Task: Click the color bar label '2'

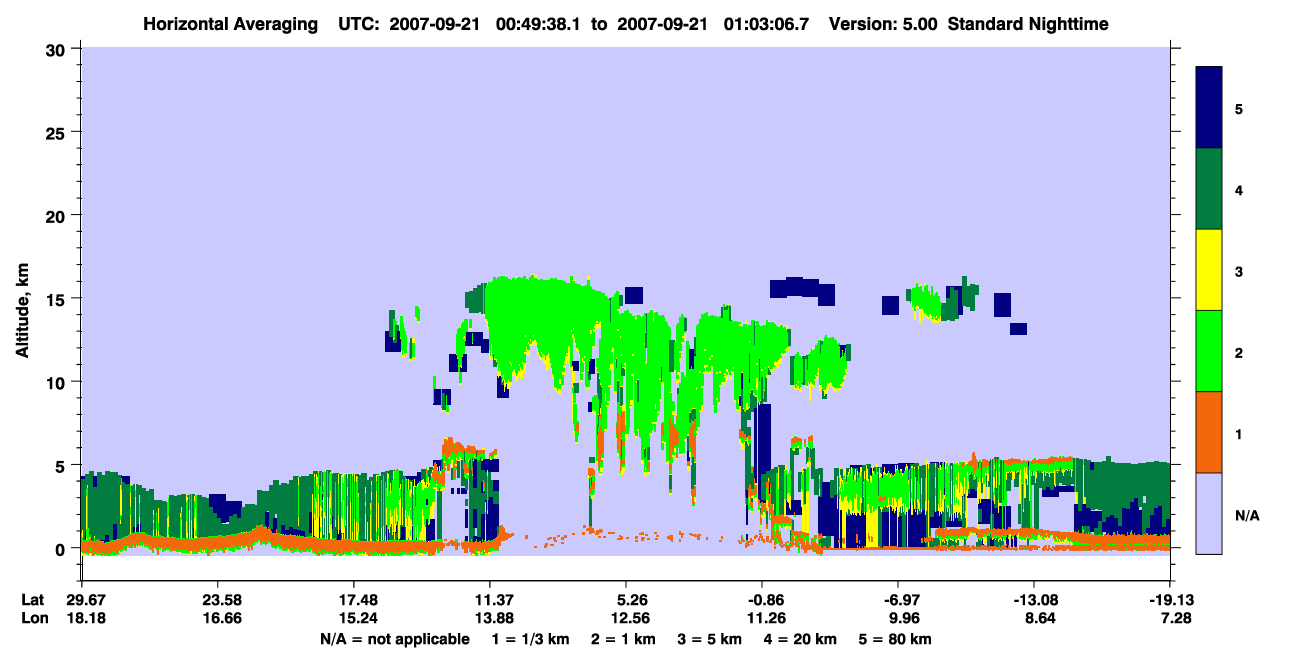Action: coord(1239,352)
